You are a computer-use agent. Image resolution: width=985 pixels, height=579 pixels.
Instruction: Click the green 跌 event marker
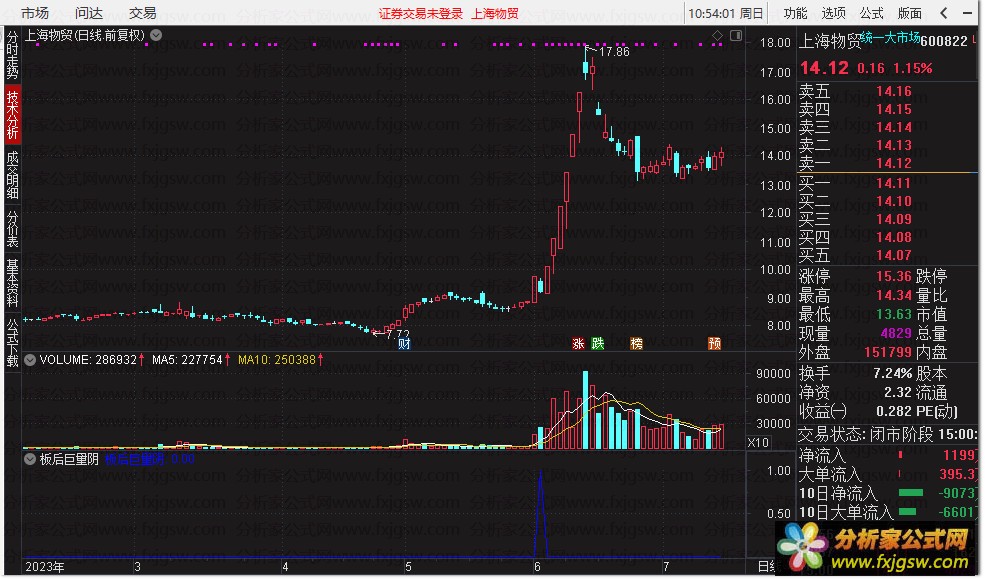pos(597,344)
